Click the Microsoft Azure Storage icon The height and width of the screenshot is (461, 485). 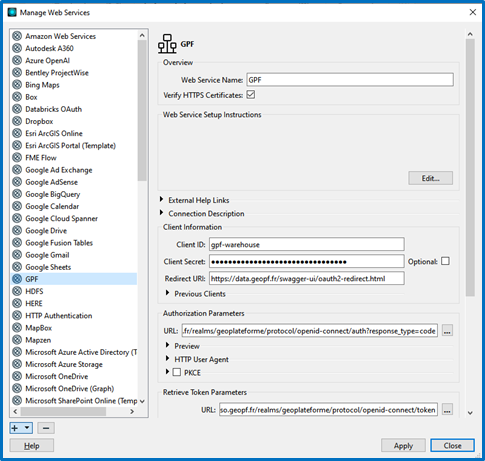(x=17, y=364)
